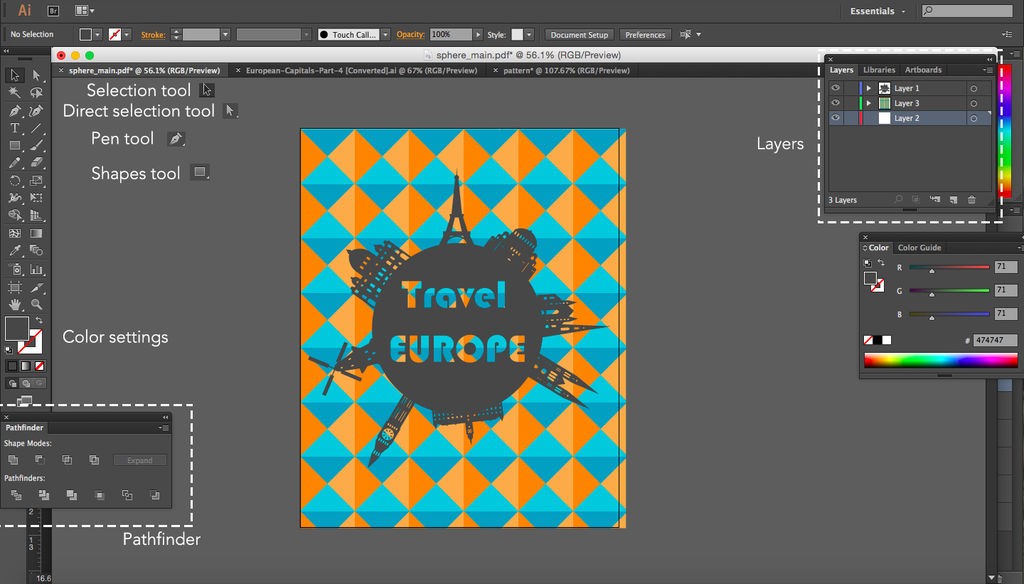Switch to the Artboards panel tab
1024x584 pixels.
922,70
